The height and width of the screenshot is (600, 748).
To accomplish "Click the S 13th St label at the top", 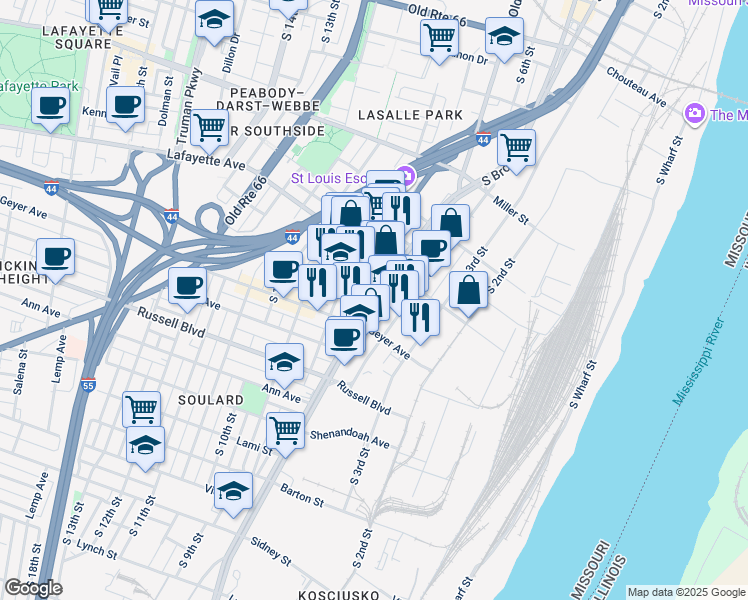I will point(331,21).
